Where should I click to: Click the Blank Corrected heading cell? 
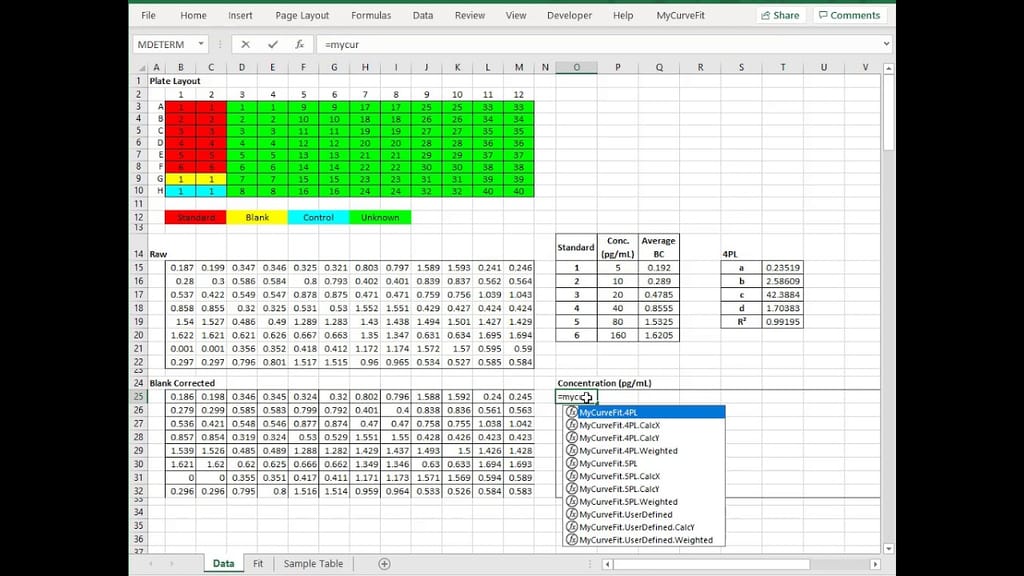pos(182,383)
